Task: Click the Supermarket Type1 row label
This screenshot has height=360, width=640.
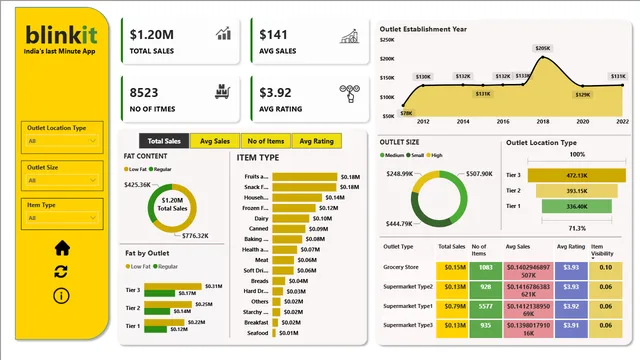Action: click(408, 306)
